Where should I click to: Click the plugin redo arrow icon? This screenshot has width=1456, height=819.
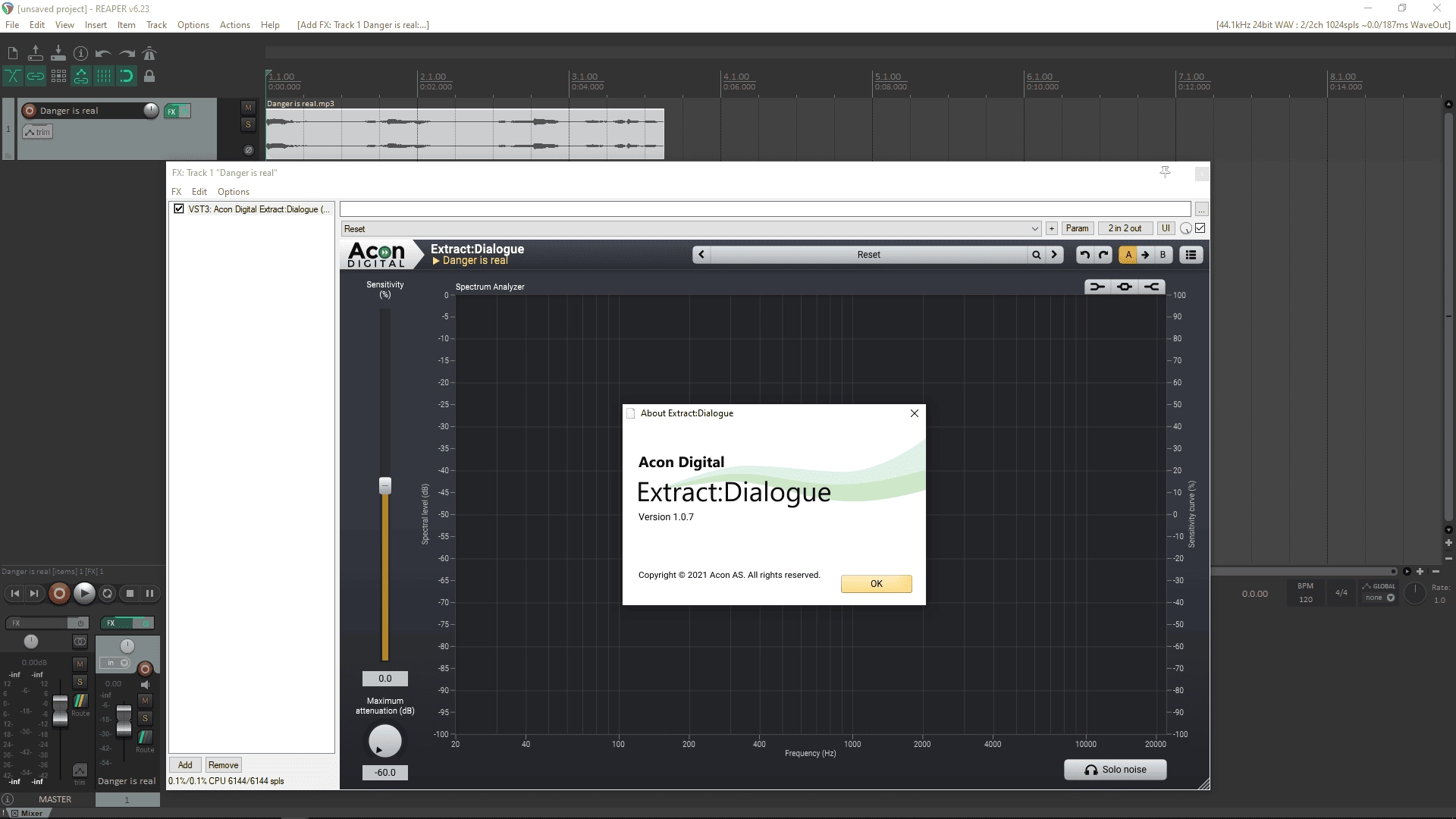pos(1104,255)
